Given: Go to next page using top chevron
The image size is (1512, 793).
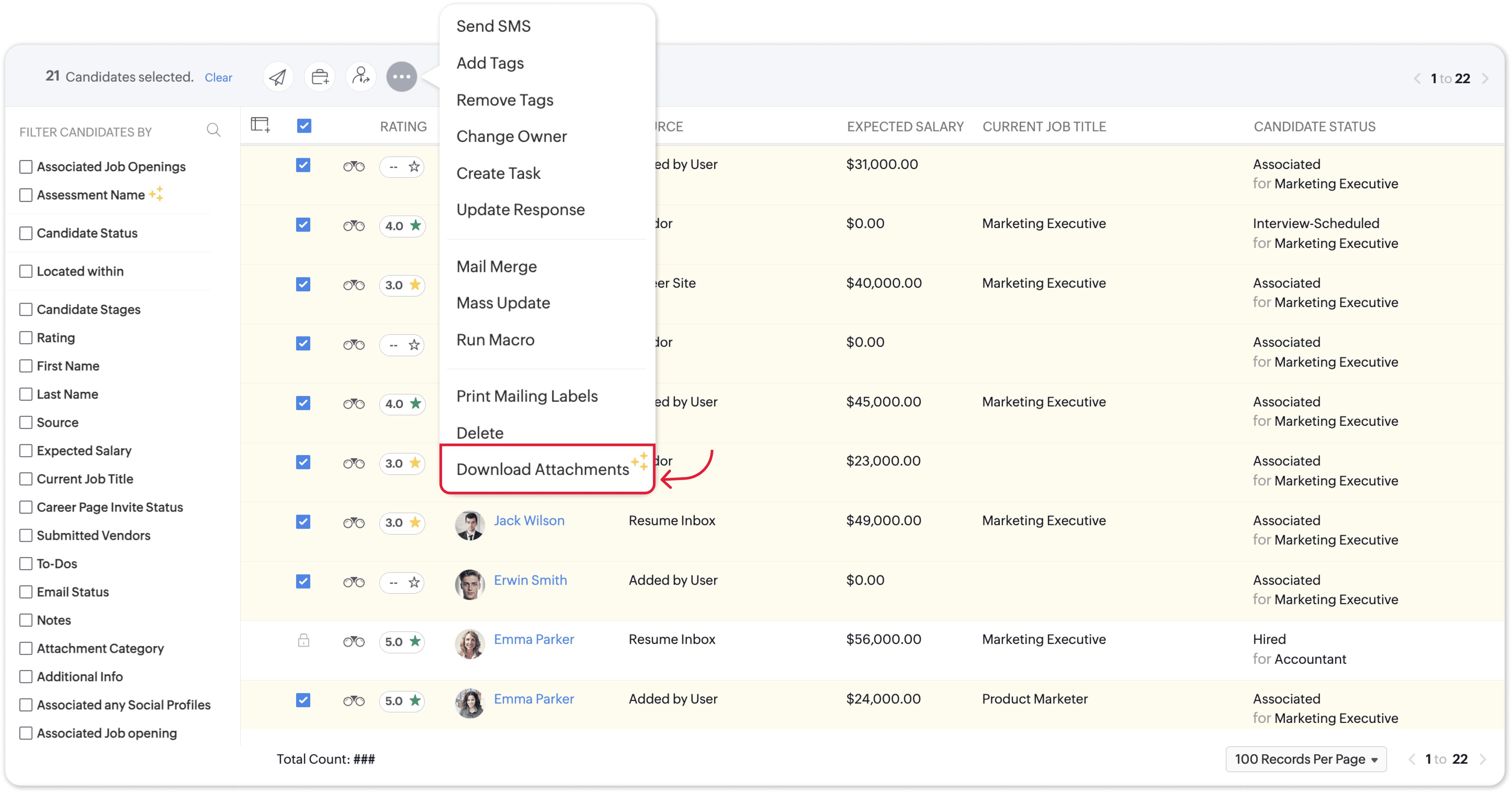Looking at the screenshot, I should pos(1486,79).
